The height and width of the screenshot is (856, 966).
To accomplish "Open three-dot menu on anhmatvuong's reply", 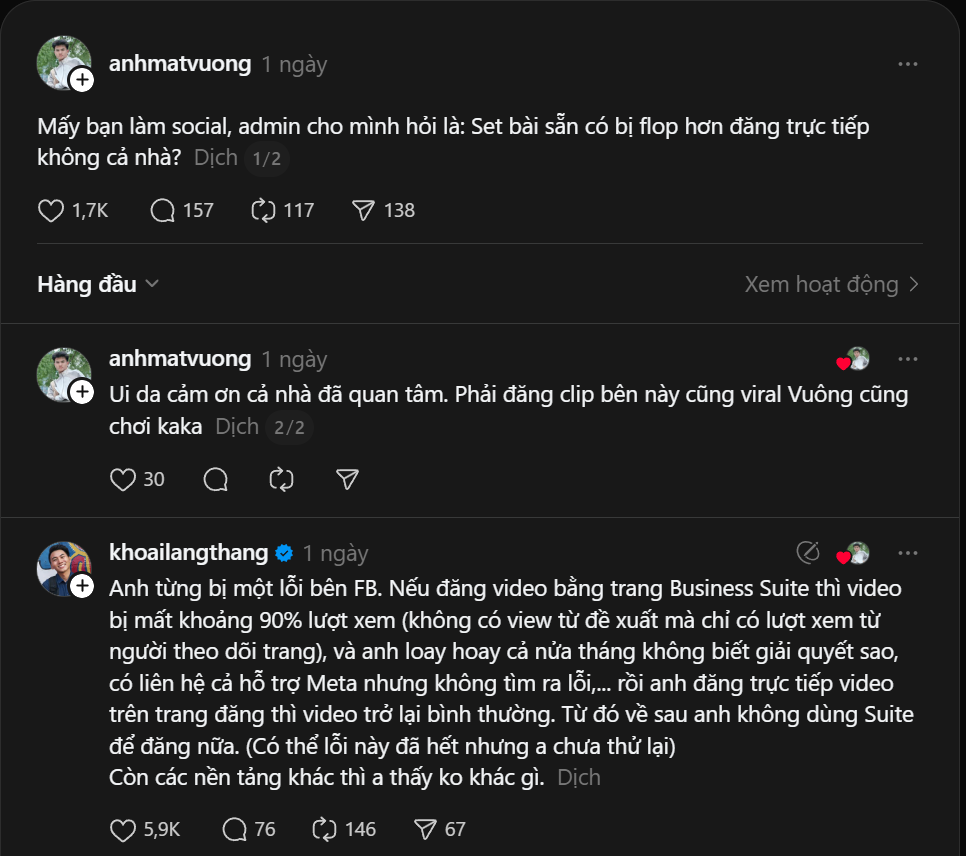I will (907, 358).
